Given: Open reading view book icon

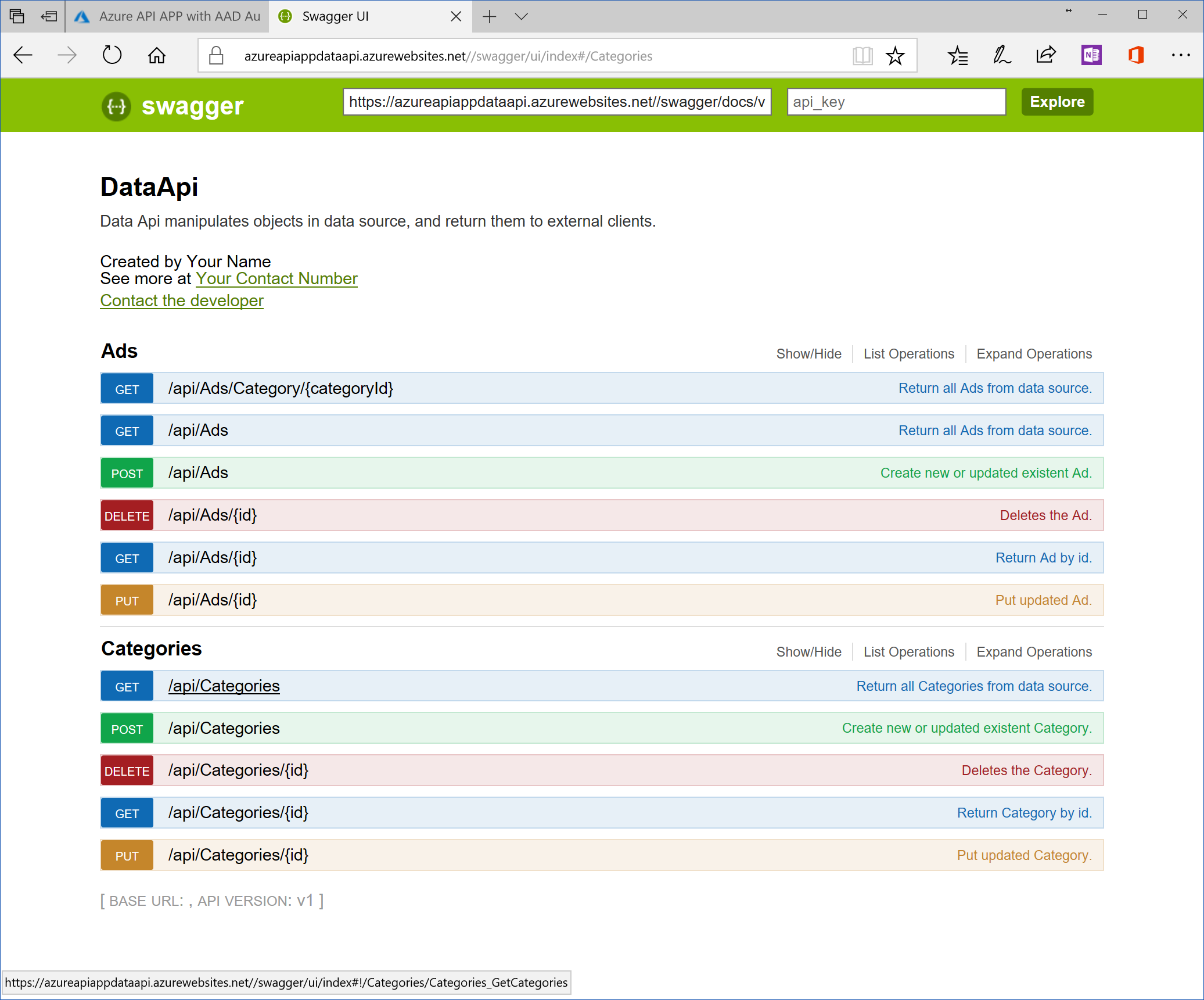Looking at the screenshot, I should 862,56.
